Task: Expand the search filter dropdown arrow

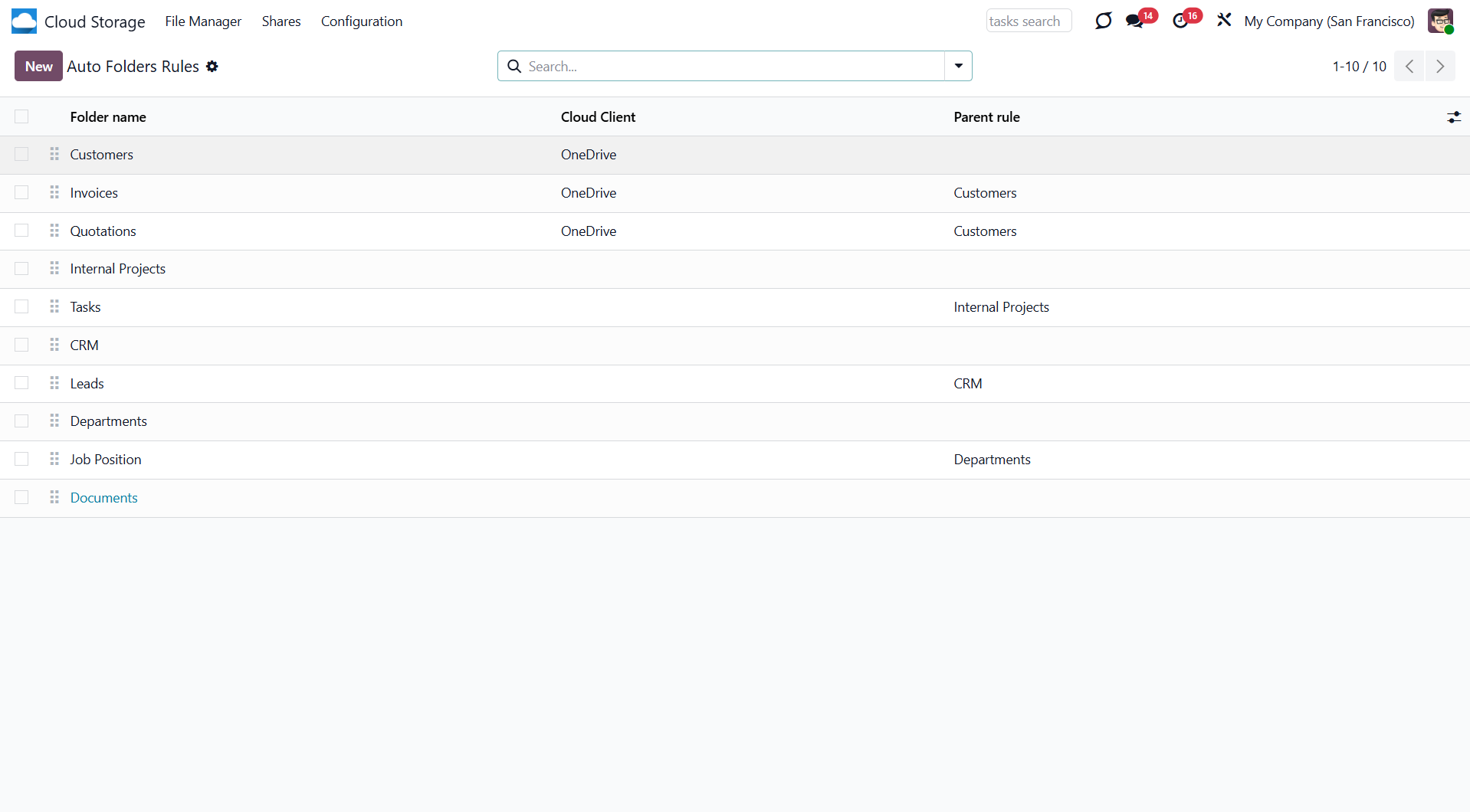Action: pyautogui.click(x=958, y=67)
